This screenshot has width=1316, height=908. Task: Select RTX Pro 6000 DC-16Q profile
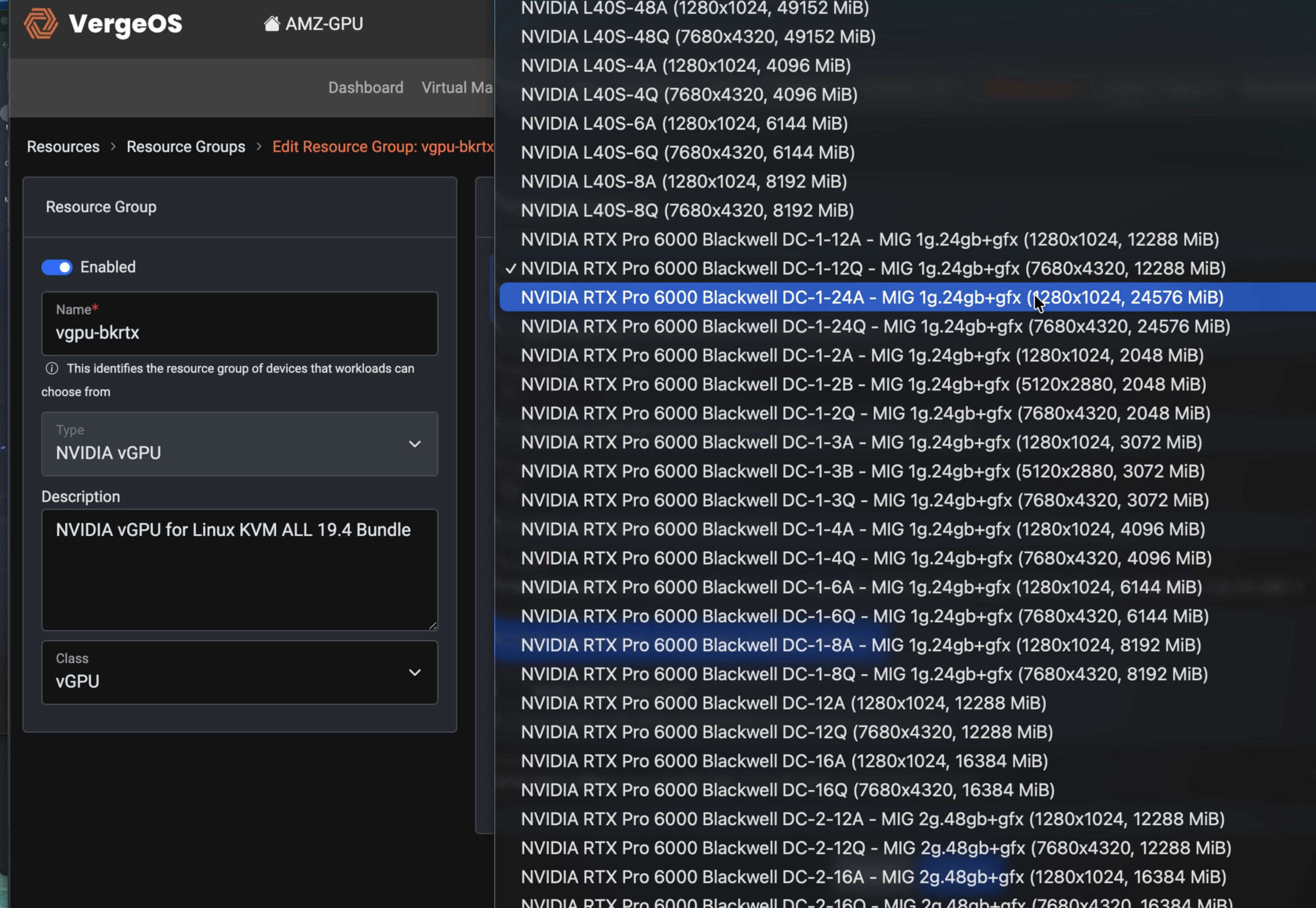click(x=787, y=790)
